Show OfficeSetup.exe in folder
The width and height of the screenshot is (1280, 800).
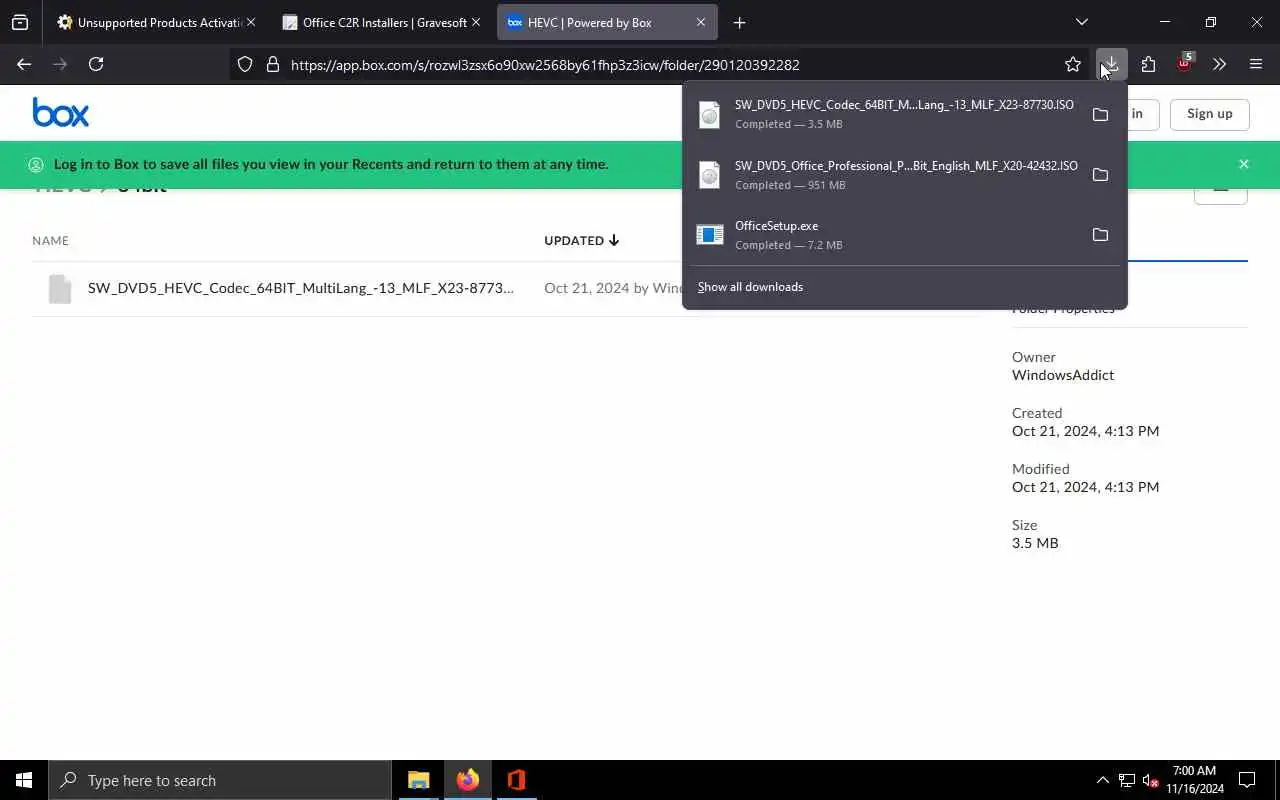(x=1100, y=234)
